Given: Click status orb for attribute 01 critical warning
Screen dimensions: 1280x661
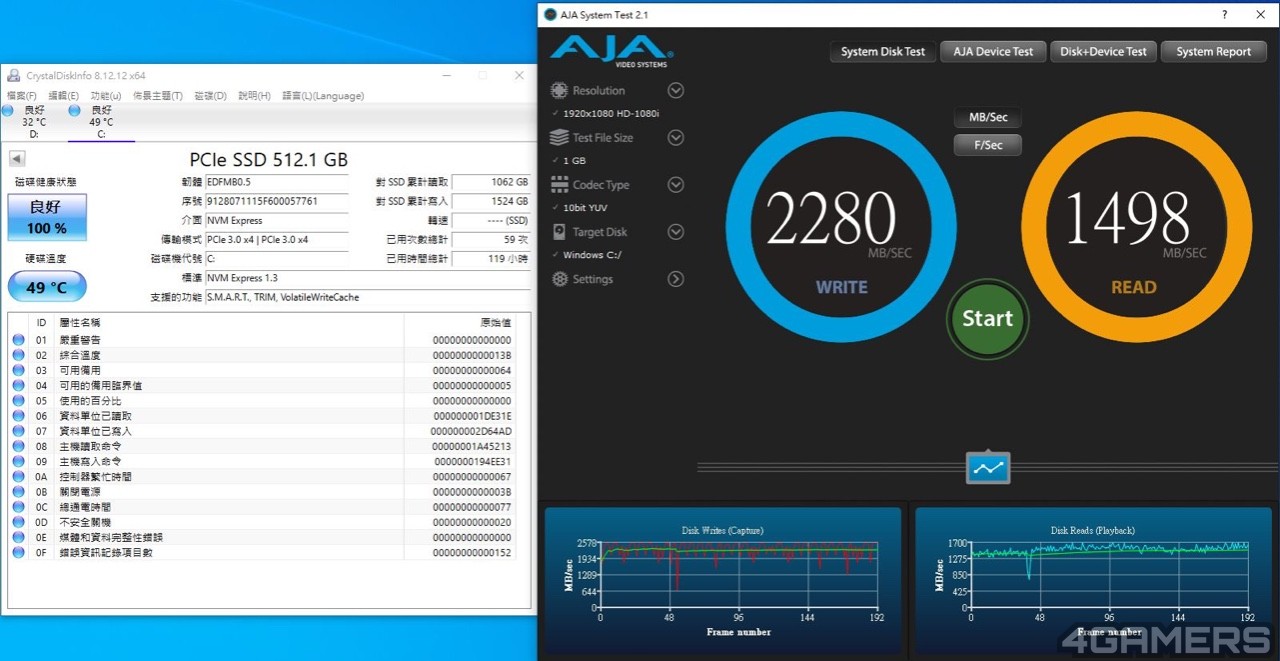Looking at the screenshot, I should pyautogui.click(x=18, y=340).
